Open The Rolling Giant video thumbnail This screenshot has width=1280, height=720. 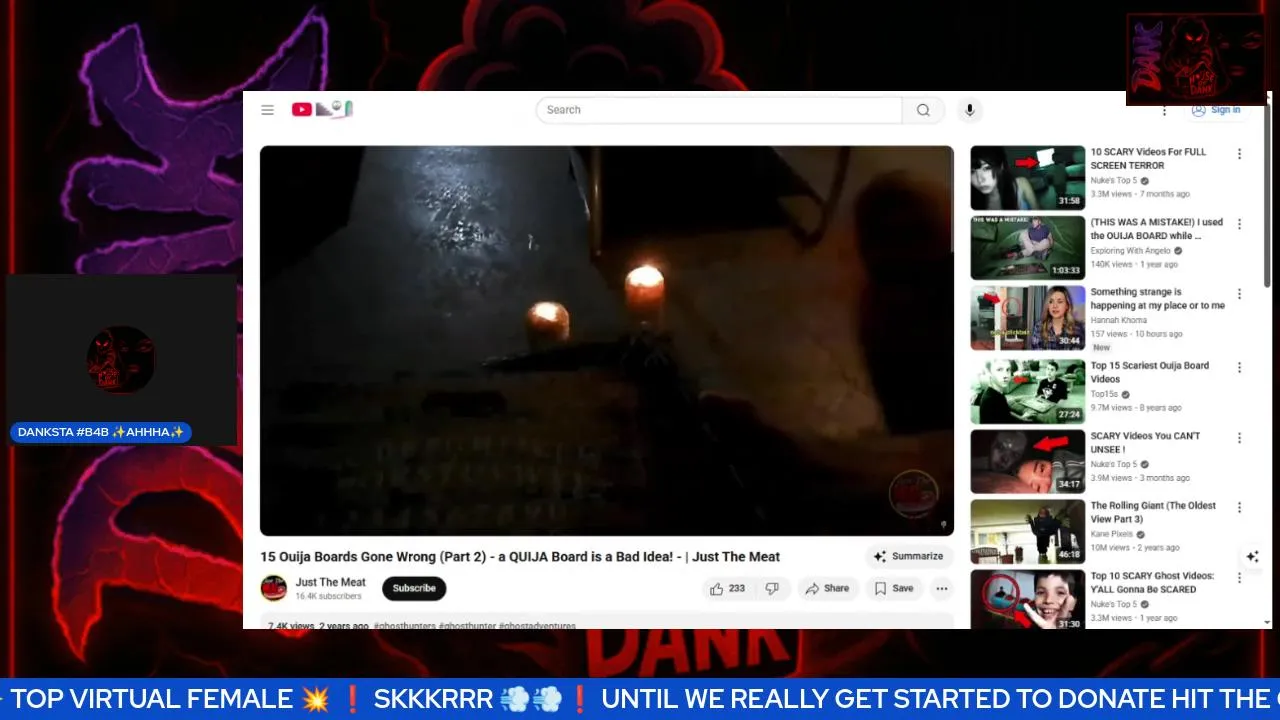(x=1027, y=532)
